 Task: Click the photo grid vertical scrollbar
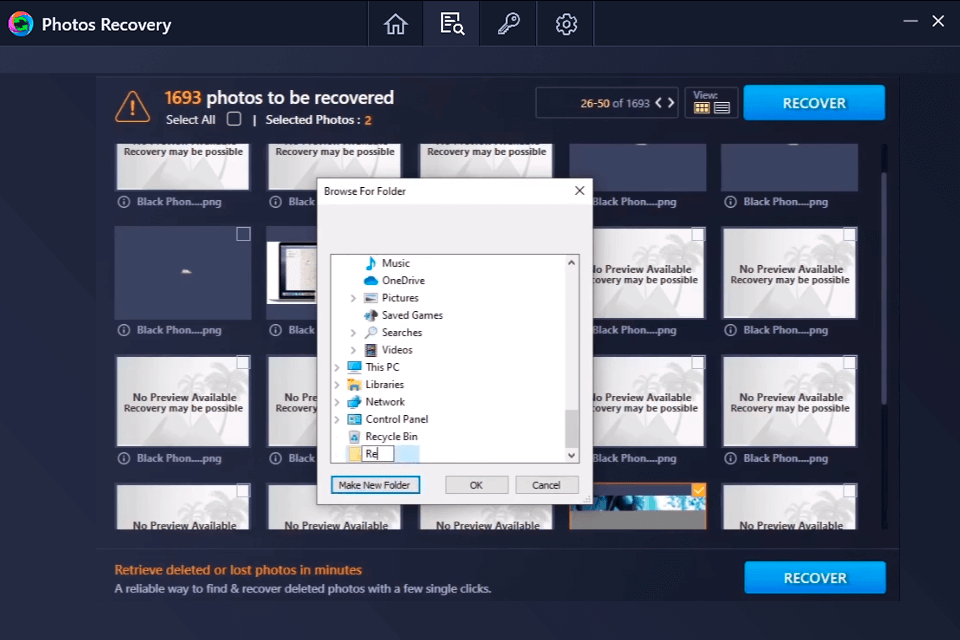[x=883, y=288]
